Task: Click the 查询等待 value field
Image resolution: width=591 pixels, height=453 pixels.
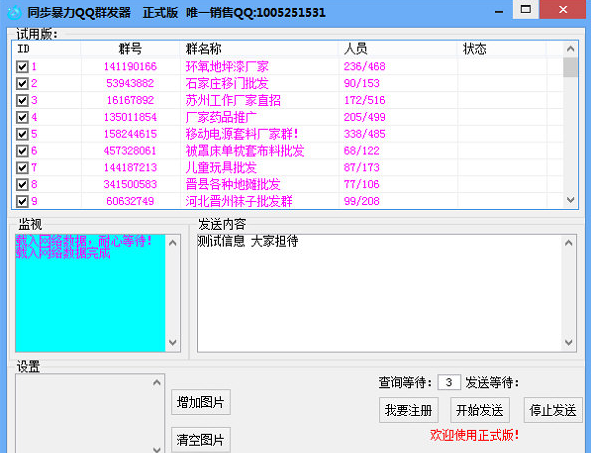Action: [x=449, y=382]
